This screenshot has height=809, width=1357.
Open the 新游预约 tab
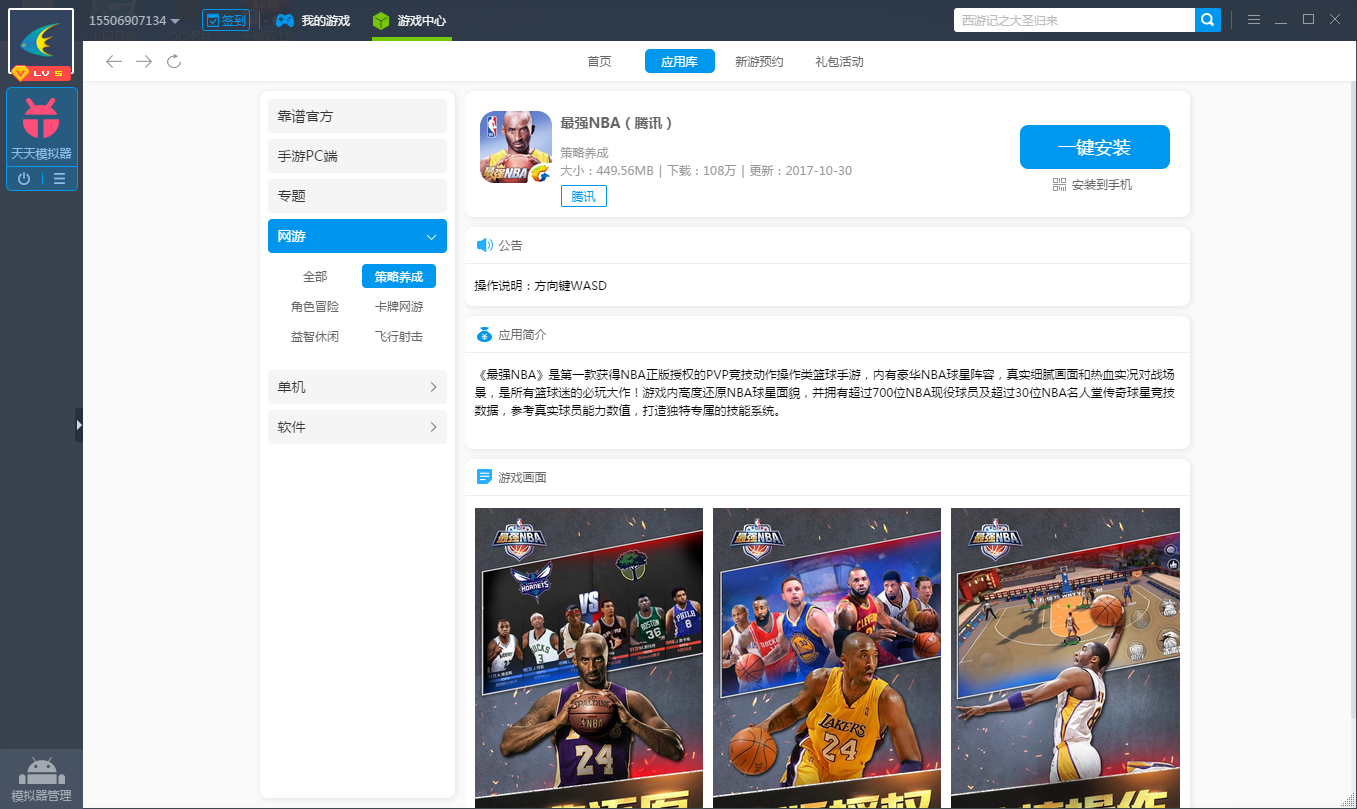[759, 62]
